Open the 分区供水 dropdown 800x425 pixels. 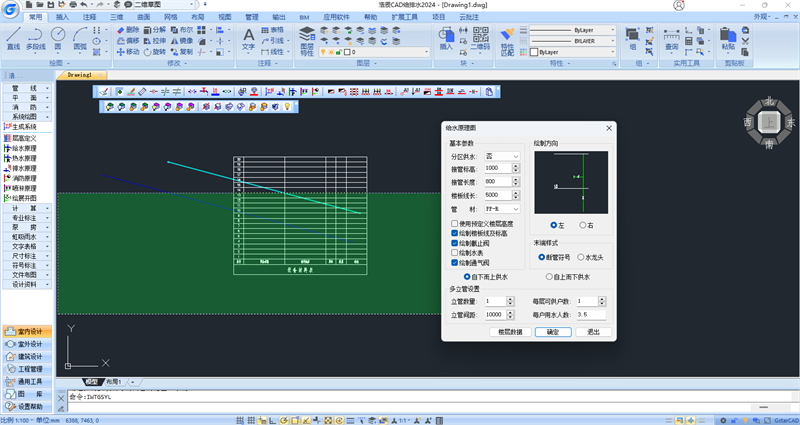[502, 156]
